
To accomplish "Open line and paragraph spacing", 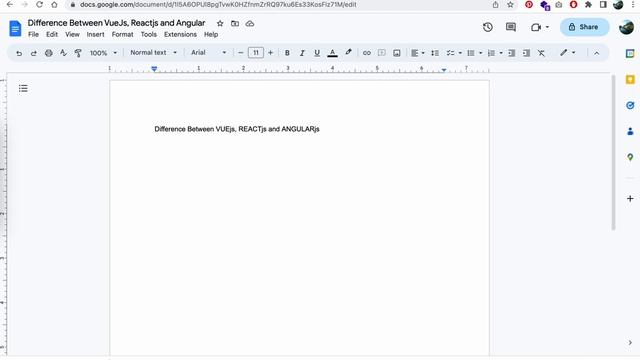I will tap(435, 53).
